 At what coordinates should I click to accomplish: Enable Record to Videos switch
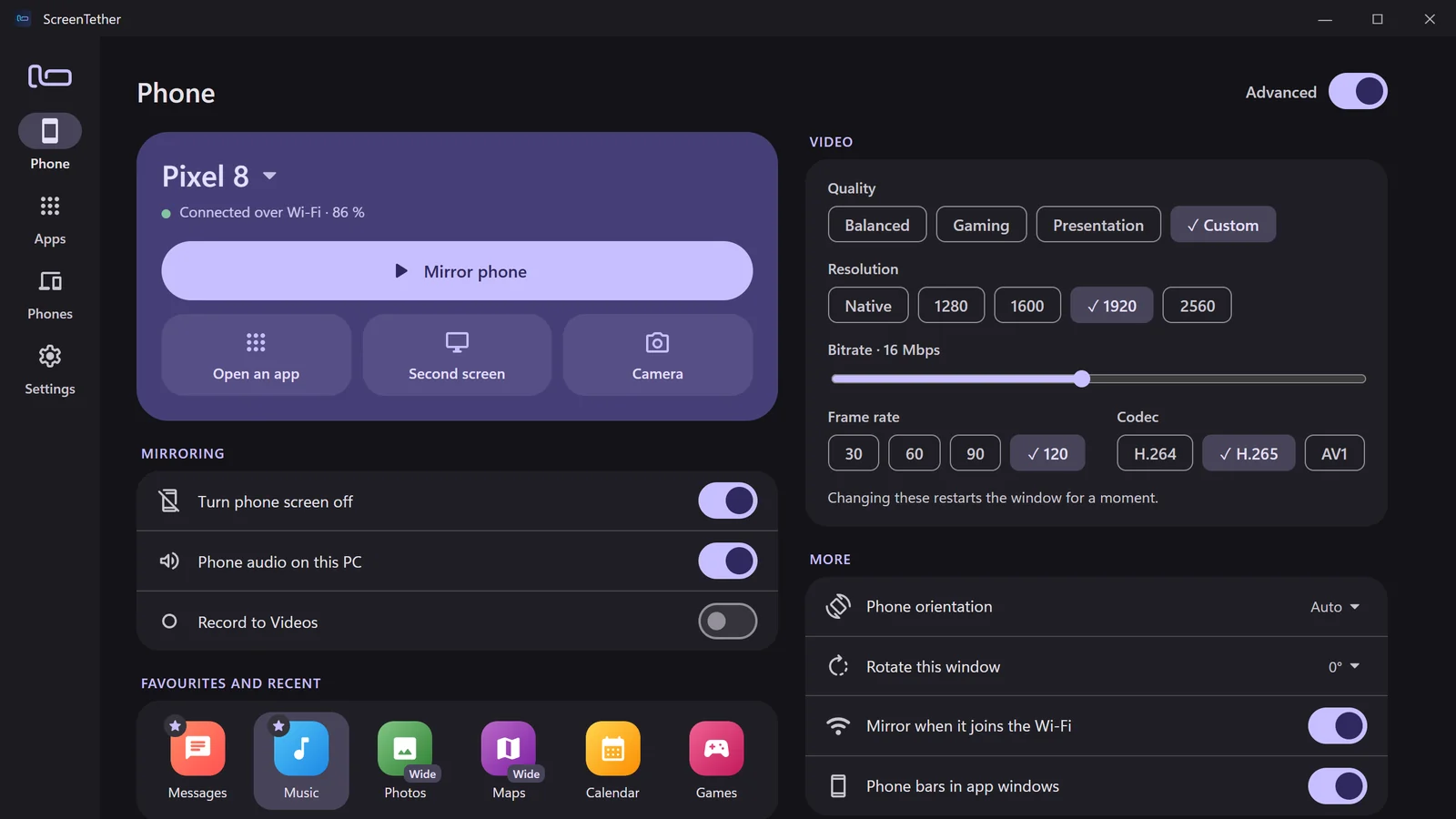(728, 622)
